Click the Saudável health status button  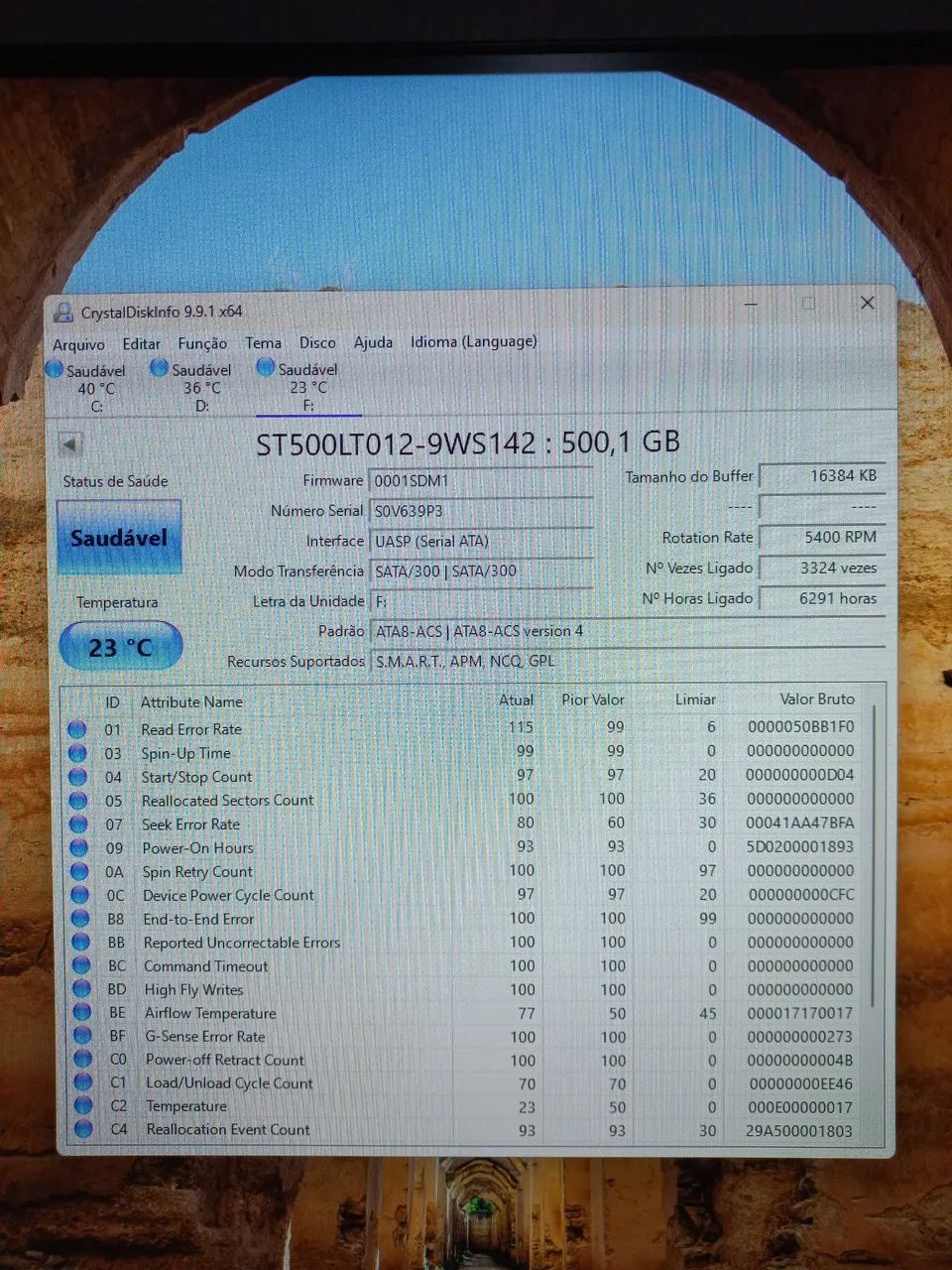[x=119, y=537]
